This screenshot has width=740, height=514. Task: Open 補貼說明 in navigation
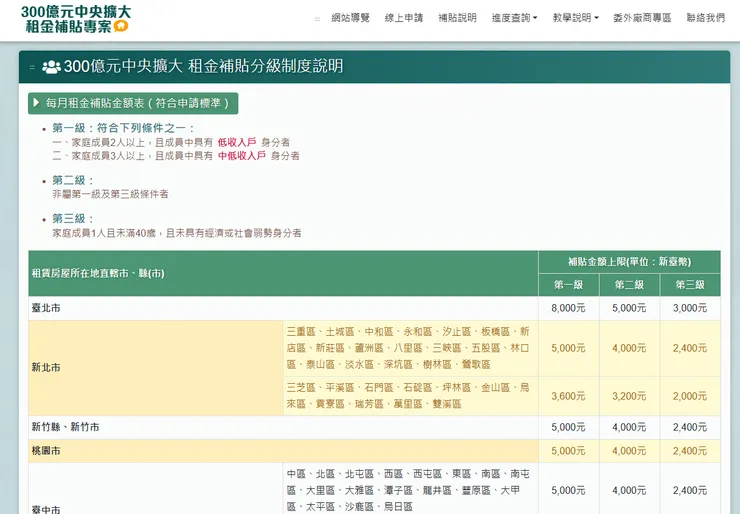[x=457, y=18]
